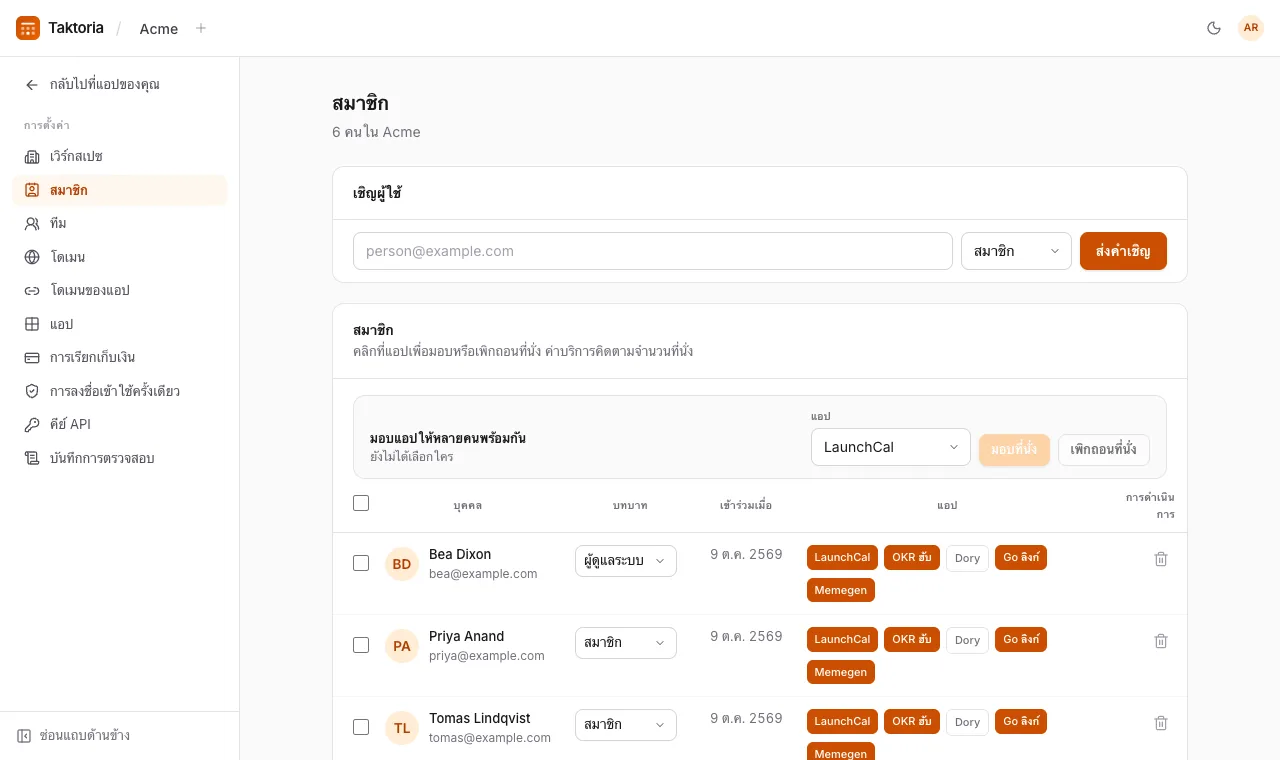1280x760 pixels.
Task: Open การลงชื่อเข้าใช้ครั้งเดียว SSO page
Action: [x=120, y=391]
